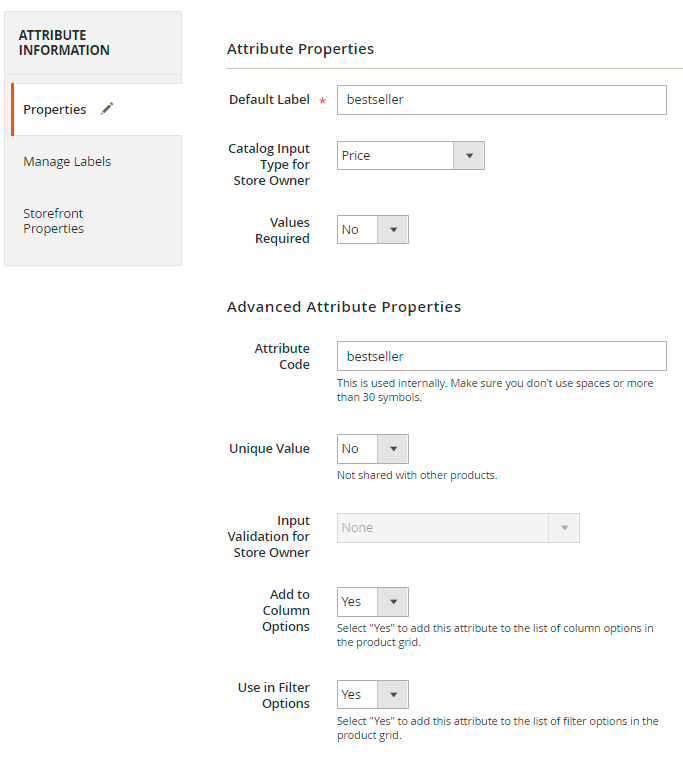Click the Default Label text field

pyautogui.click(x=501, y=100)
